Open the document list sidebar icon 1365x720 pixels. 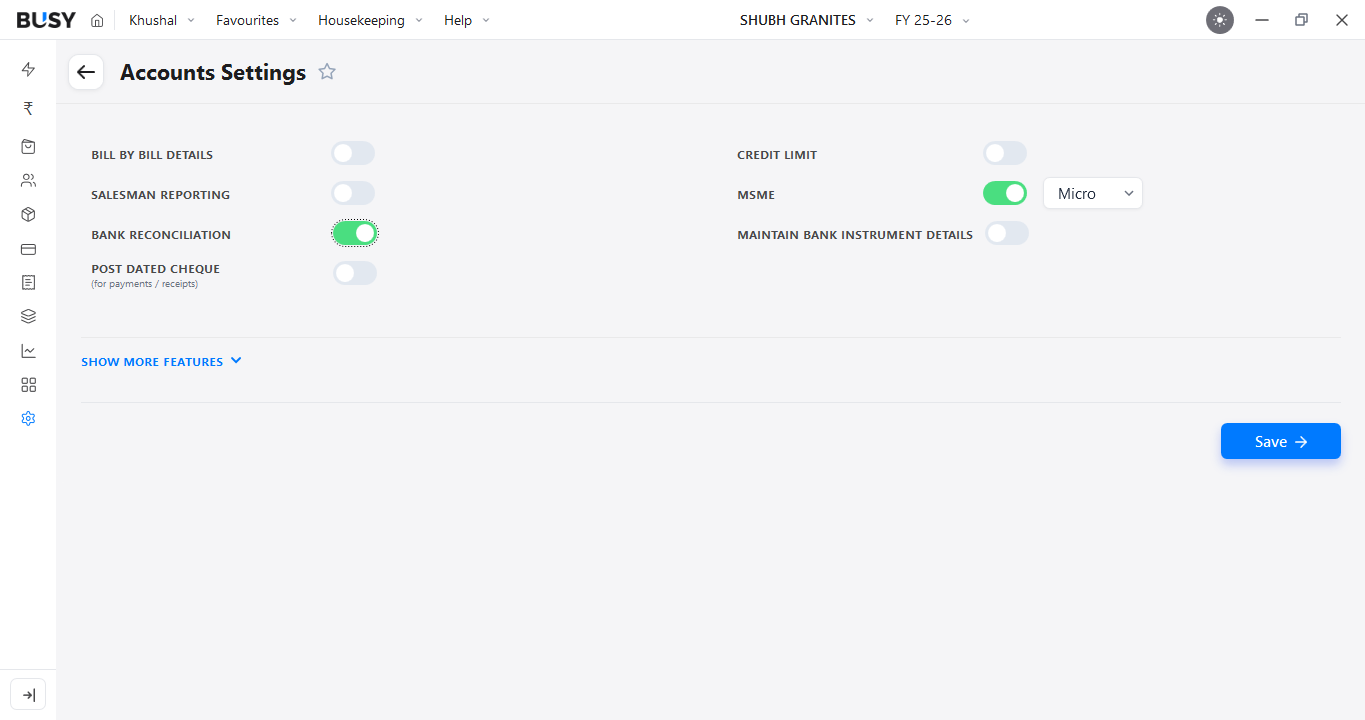tap(28, 283)
